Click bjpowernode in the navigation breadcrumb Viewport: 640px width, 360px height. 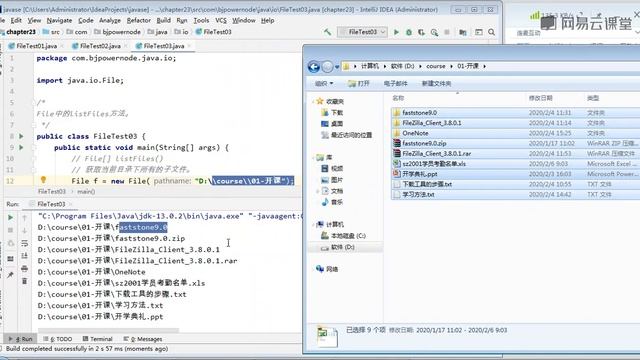(121, 32)
